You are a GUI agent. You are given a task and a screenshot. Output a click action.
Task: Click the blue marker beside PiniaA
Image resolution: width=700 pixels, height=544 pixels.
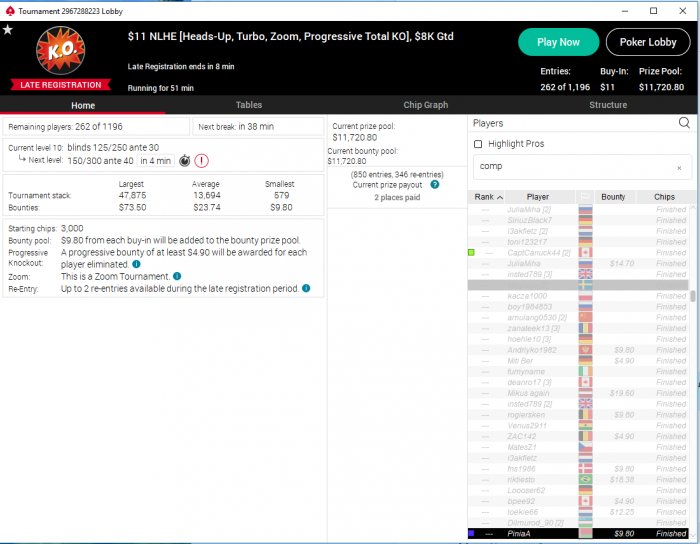click(x=471, y=533)
